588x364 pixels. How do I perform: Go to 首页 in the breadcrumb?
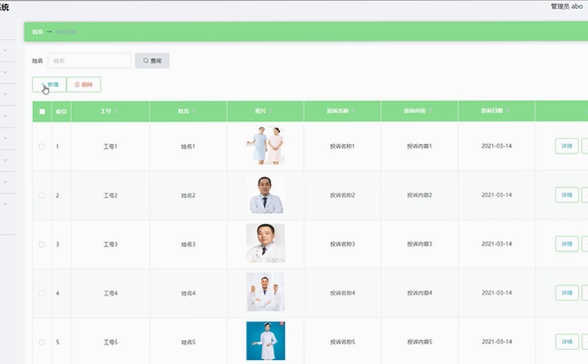coord(38,32)
